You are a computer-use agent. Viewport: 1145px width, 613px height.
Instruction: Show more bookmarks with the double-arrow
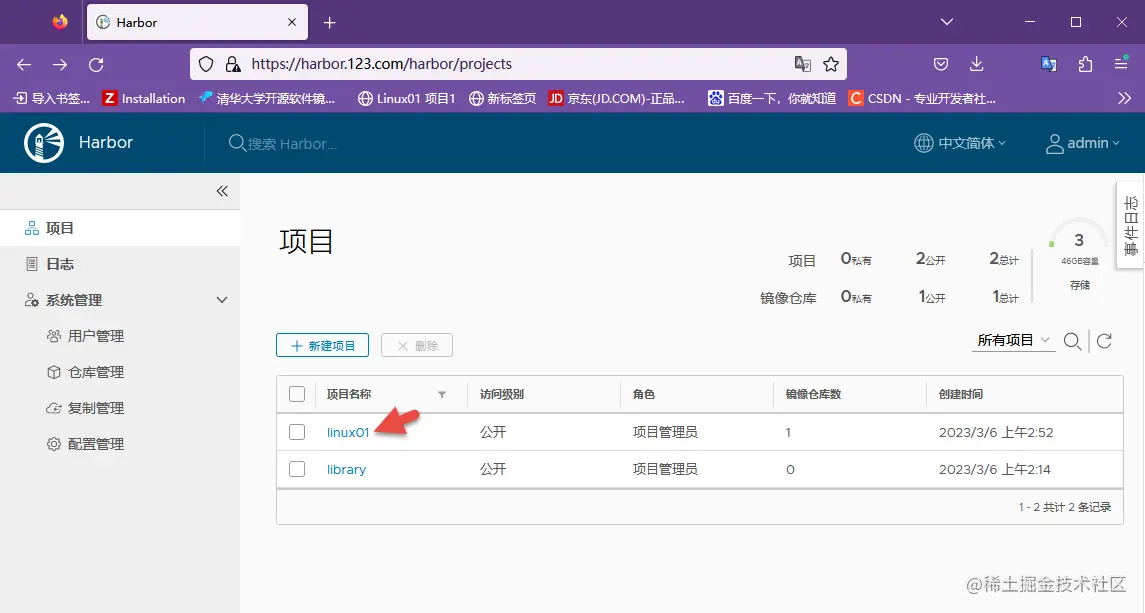(x=1125, y=99)
